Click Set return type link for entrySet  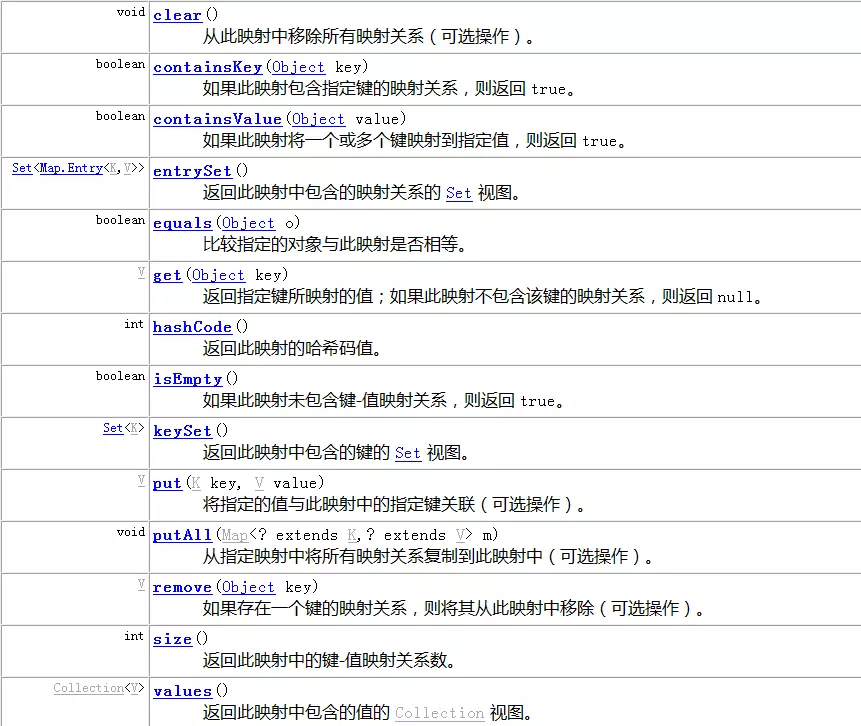point(22,168)
